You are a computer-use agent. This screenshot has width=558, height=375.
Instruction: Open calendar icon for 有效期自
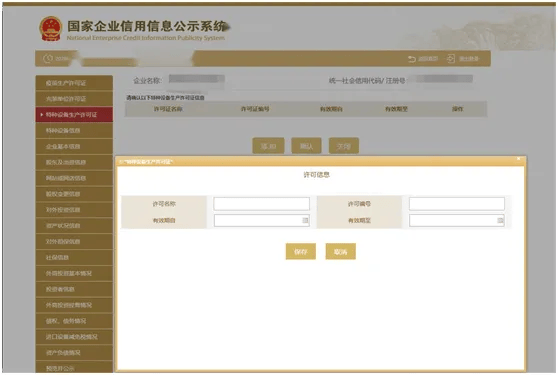[x=305, y=221]
